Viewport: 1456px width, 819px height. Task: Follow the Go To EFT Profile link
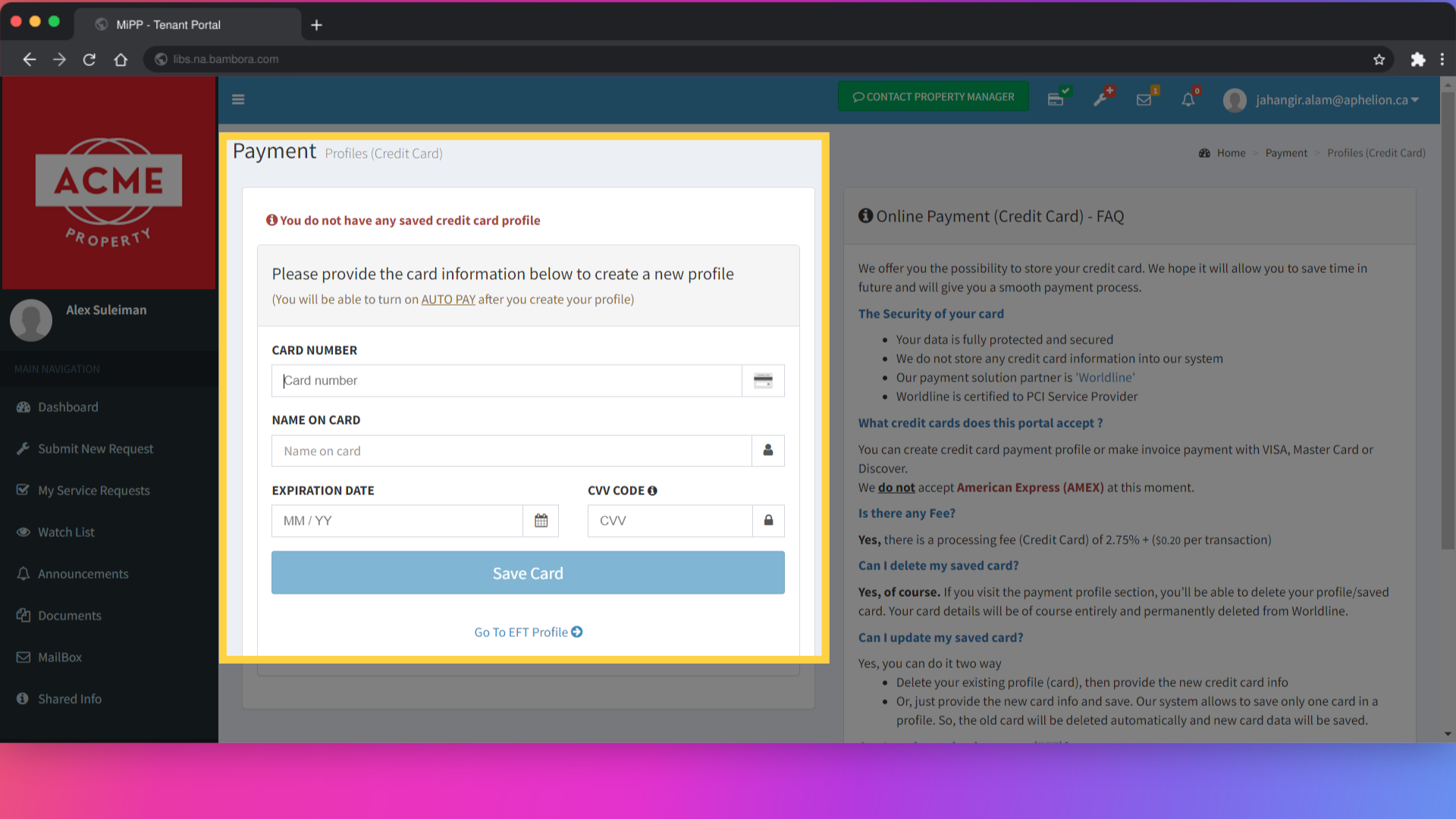(528, 632)
